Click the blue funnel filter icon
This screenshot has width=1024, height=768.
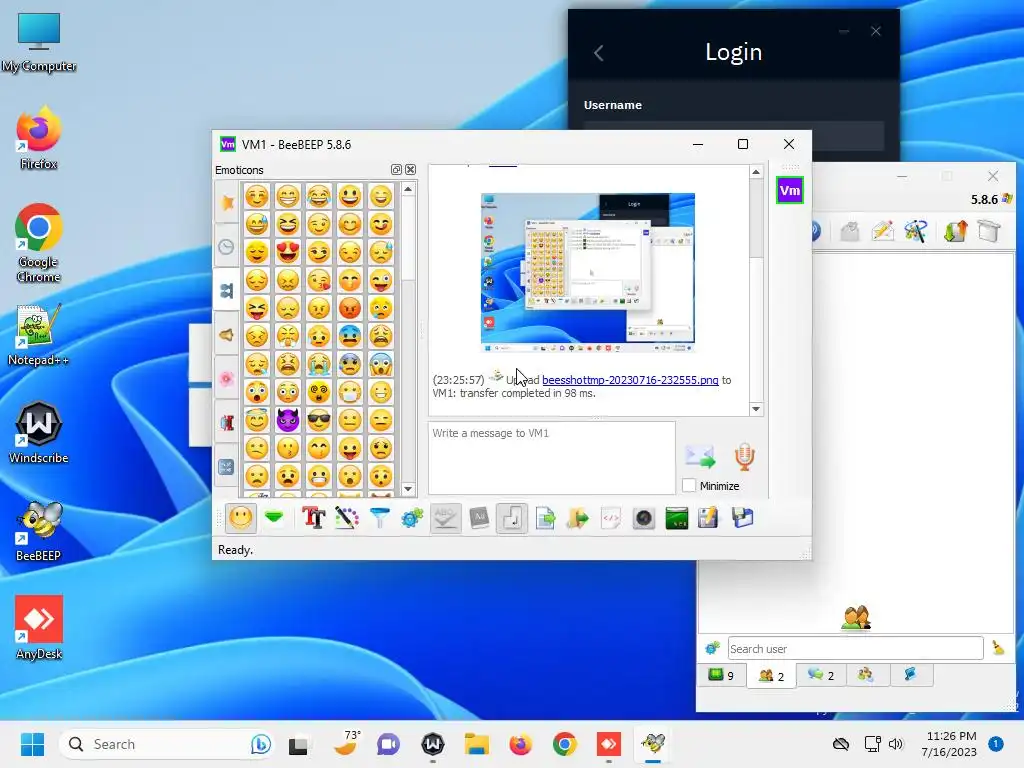point(379,518)
